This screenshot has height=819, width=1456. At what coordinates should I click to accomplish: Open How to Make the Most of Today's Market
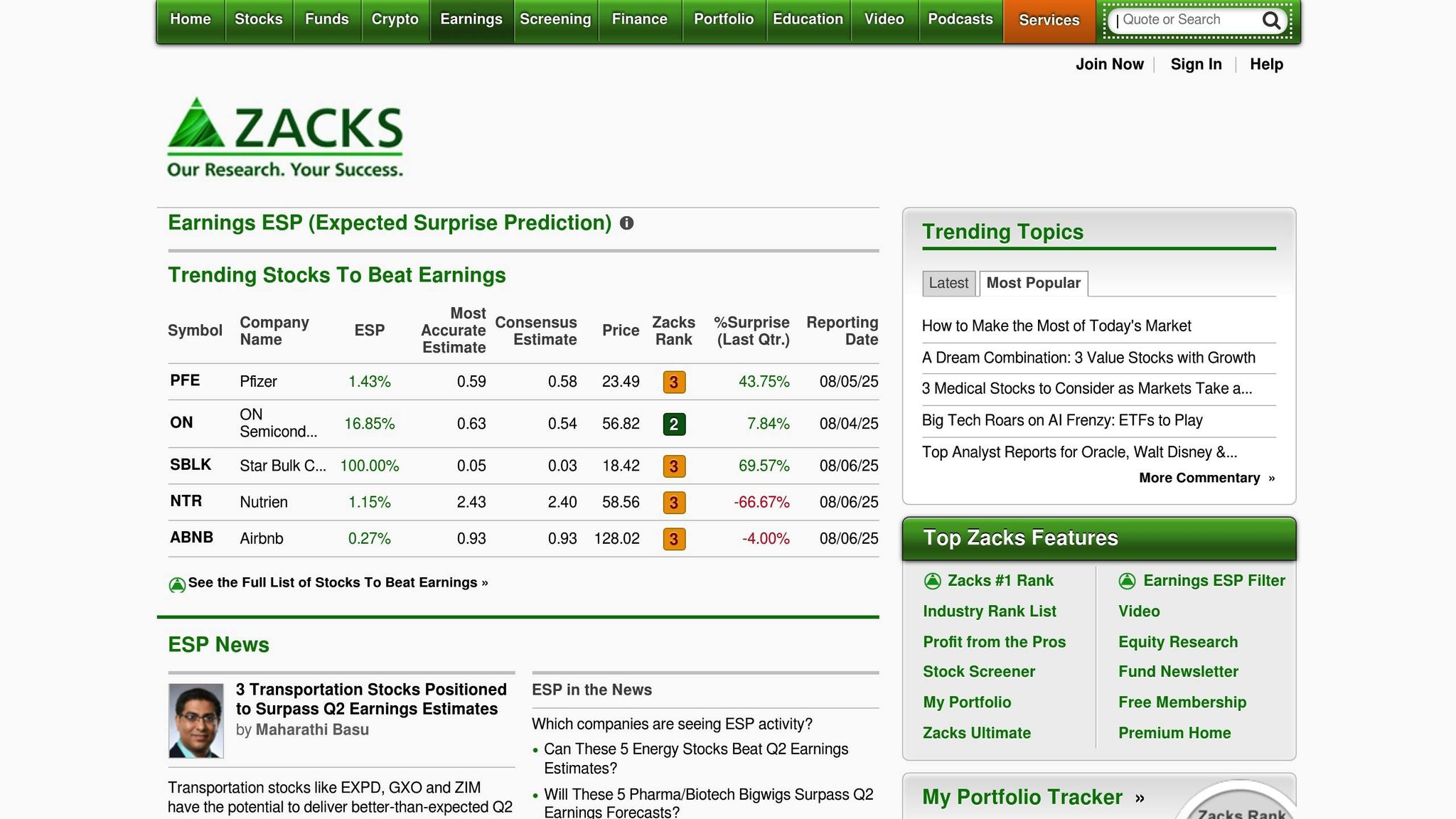(x=1056, y=326)
